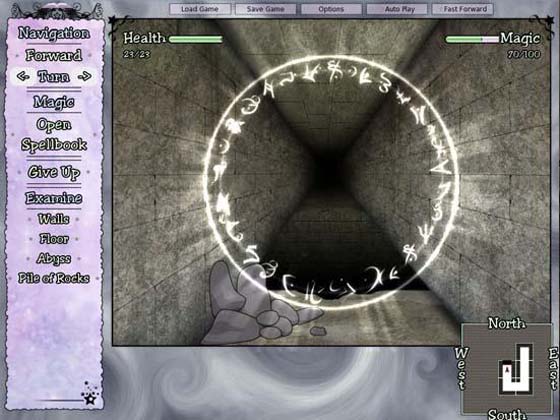Move Forward in the corridor
Image resolution: width=560 pixels, height=420 pixels.
click(x=54, y=55)
